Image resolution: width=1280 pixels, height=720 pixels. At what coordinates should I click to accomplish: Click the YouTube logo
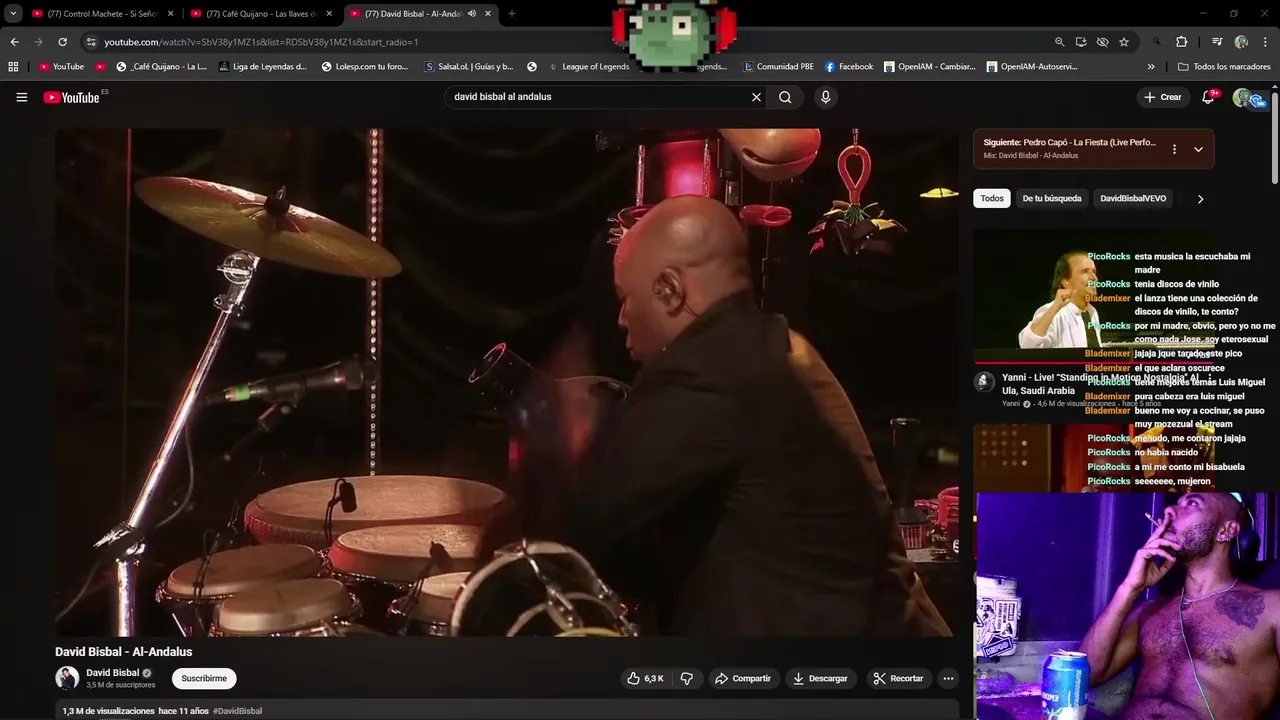(72, 97)
